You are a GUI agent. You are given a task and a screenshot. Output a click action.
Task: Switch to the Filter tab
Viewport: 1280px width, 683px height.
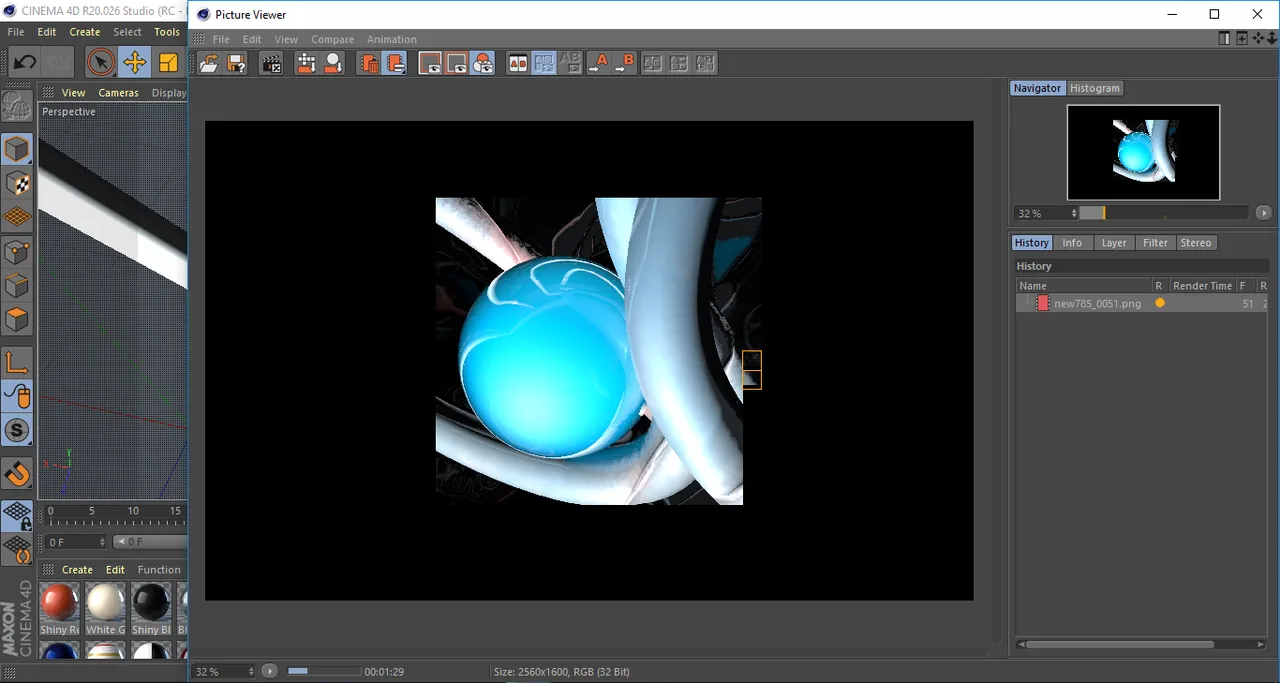[1155, 243]
